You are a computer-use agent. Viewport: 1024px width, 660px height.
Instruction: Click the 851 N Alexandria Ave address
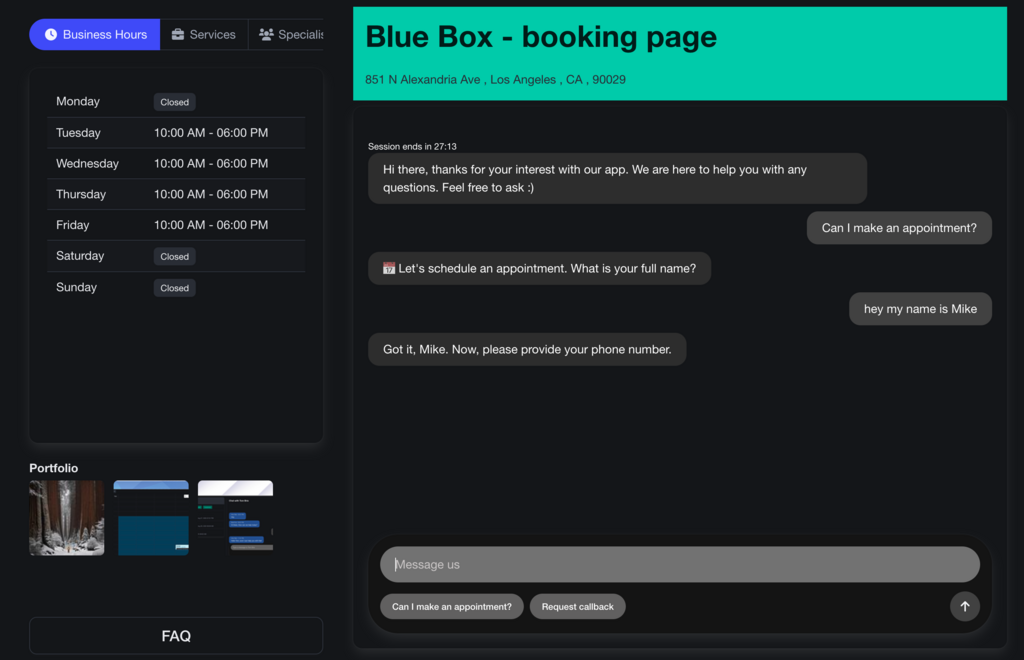point(495,80)
